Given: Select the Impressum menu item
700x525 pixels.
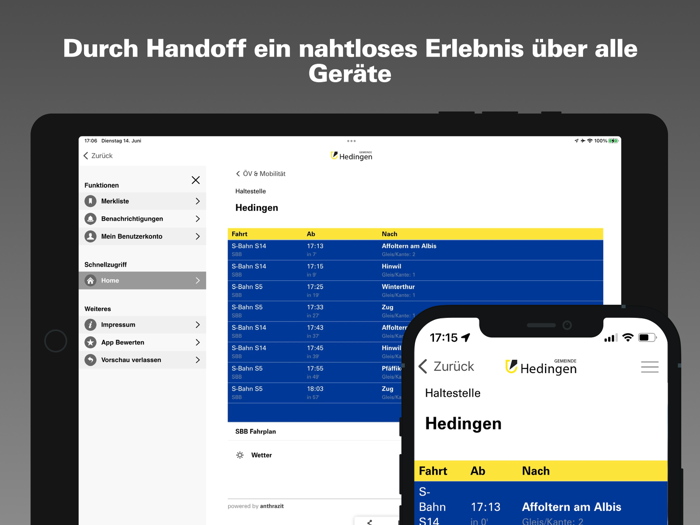Looking at the screenshot, I should click(x=142, y=325).
